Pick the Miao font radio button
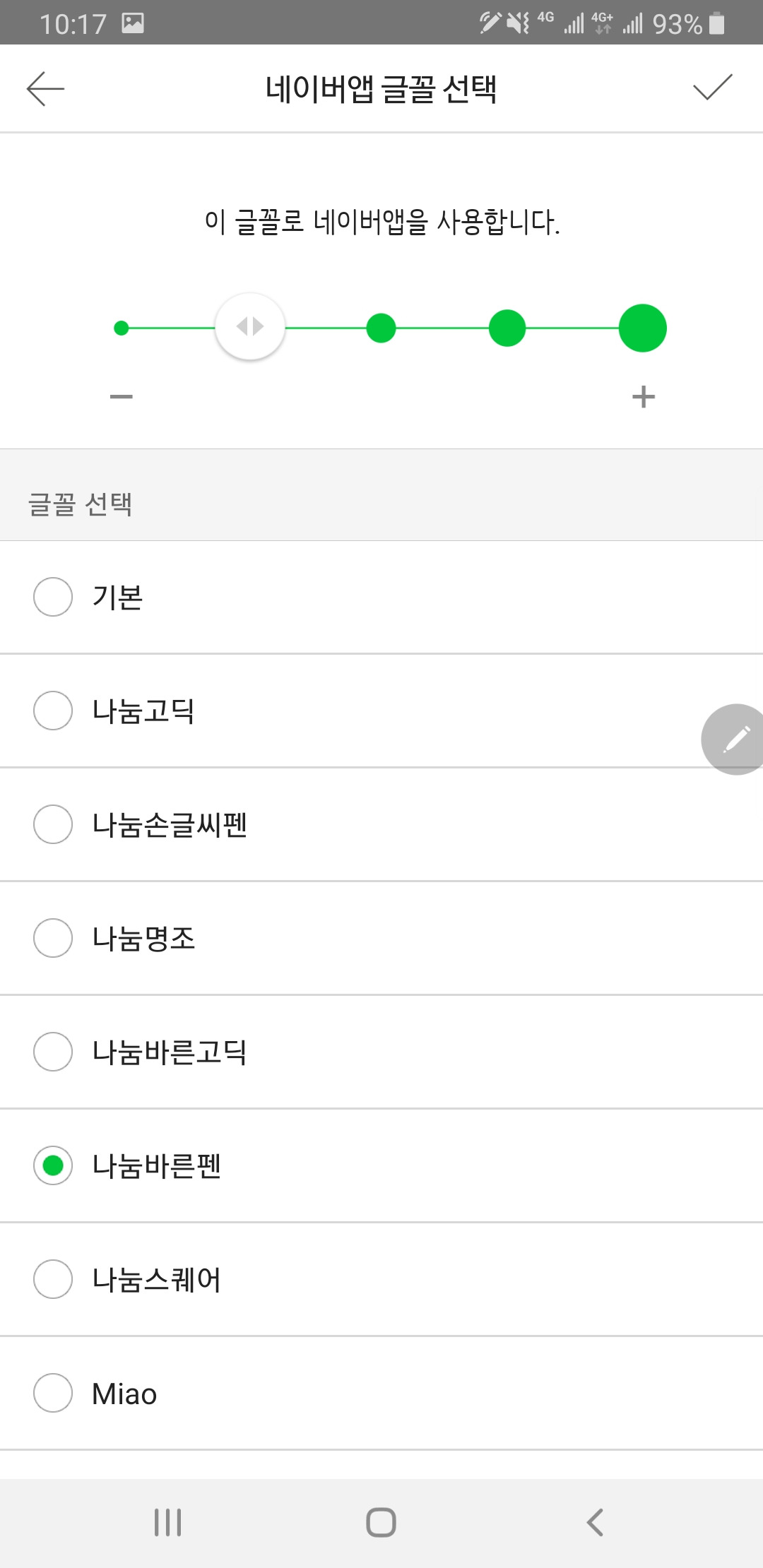763x1568 pixels. (53, 1393)
